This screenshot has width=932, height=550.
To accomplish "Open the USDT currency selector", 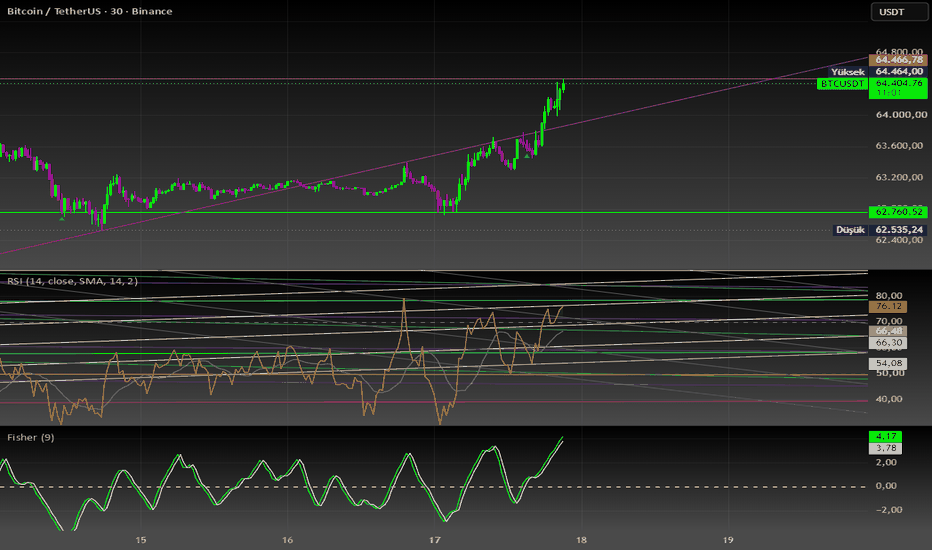I will [898, 12].
